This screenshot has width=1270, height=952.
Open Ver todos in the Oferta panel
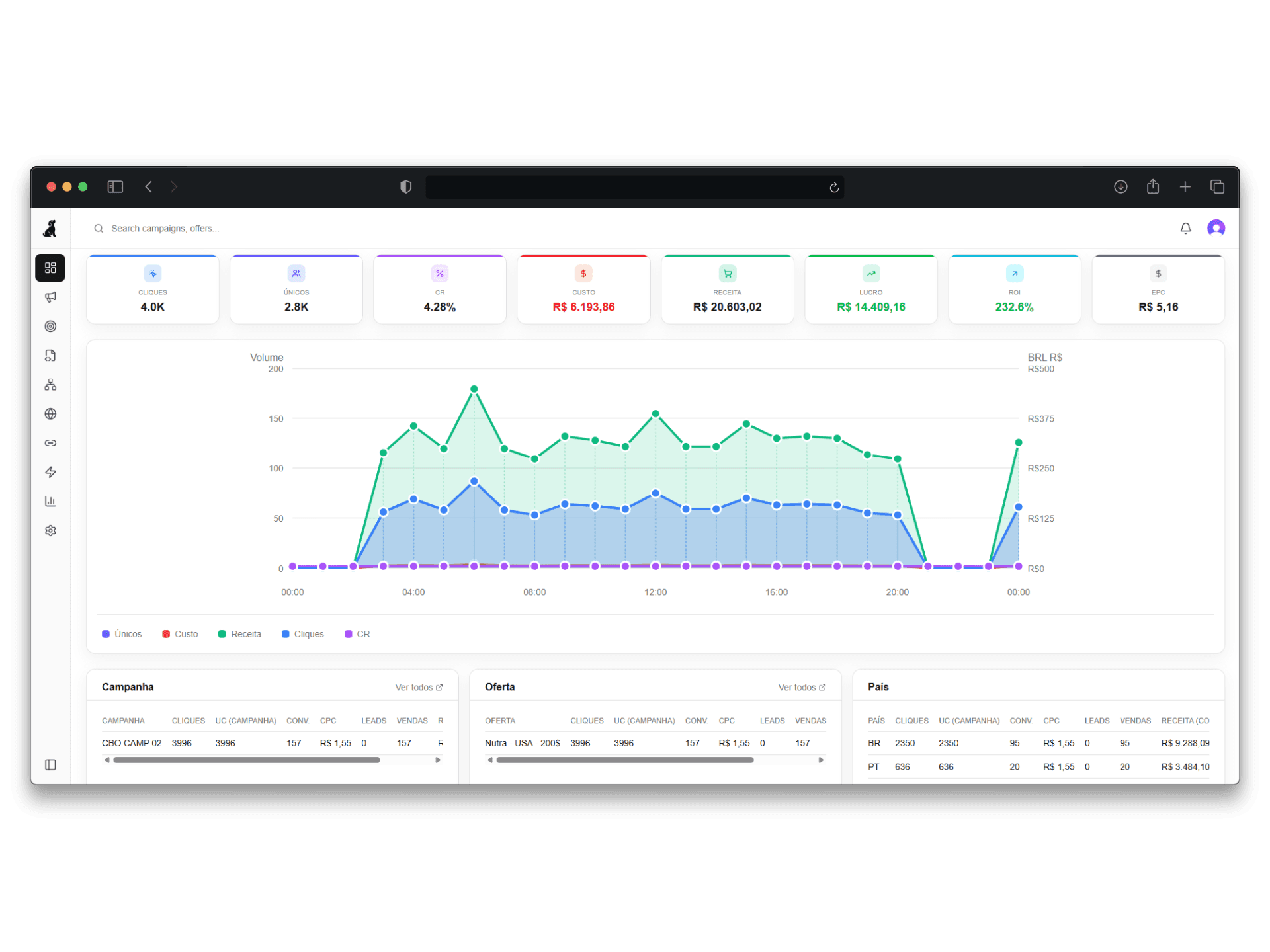pyautogui.click(x=801, y=687)
